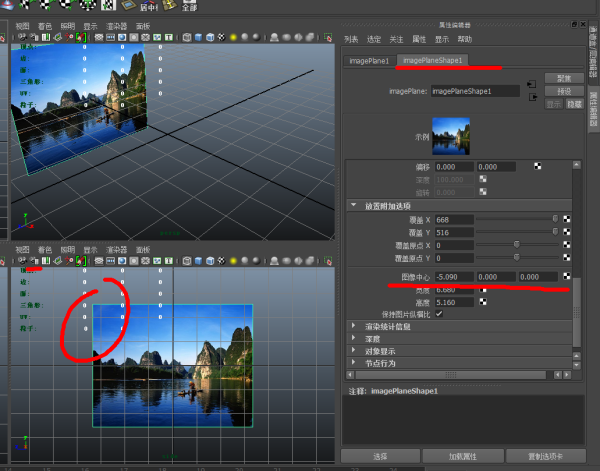Screen dimensions: 600x471
Task: Click the wireframe cube icon in top viewport toolbar
Action: [185, 37]
